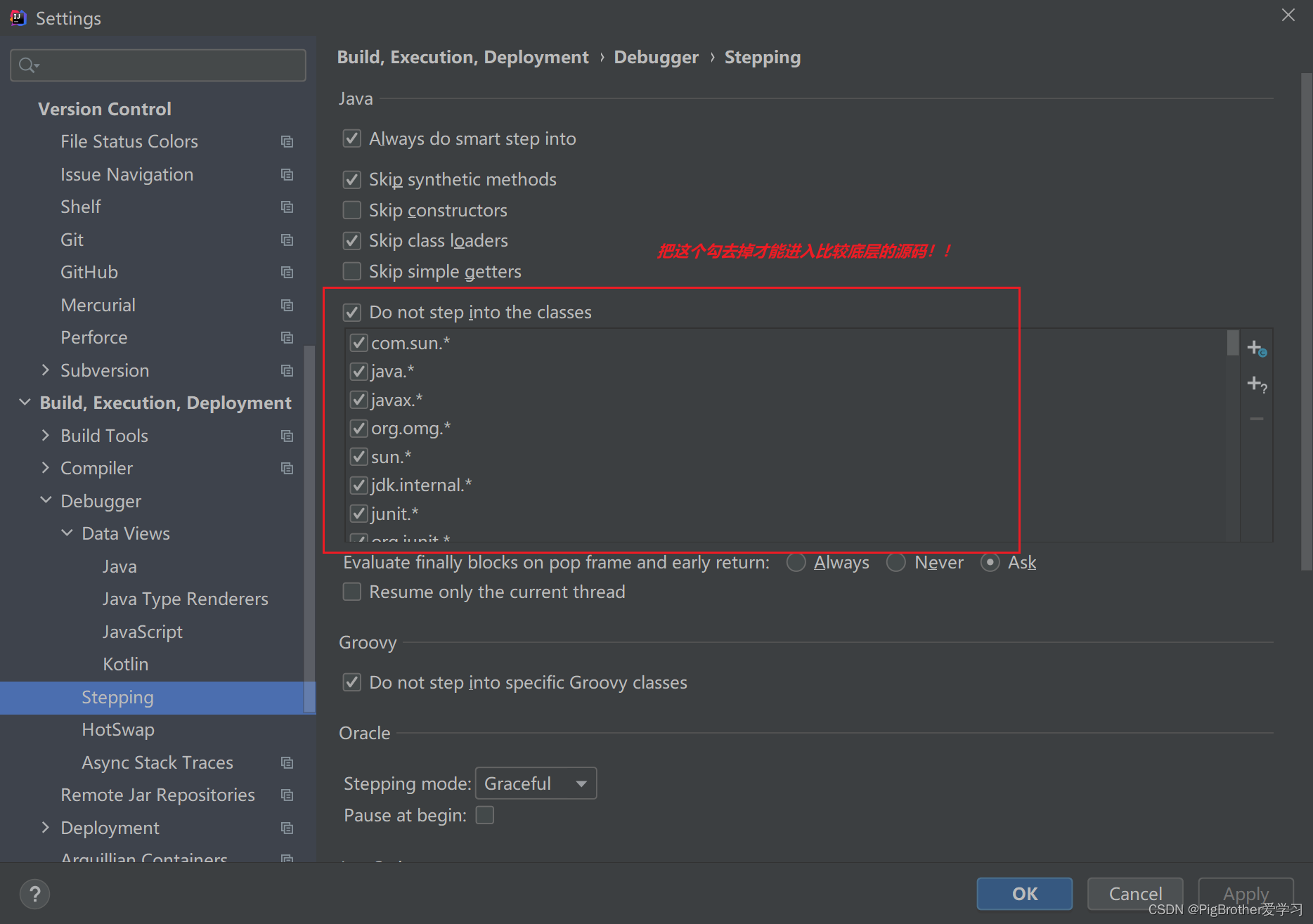Click the IntelliJ IDEA logo in title bar

[18, 18]
